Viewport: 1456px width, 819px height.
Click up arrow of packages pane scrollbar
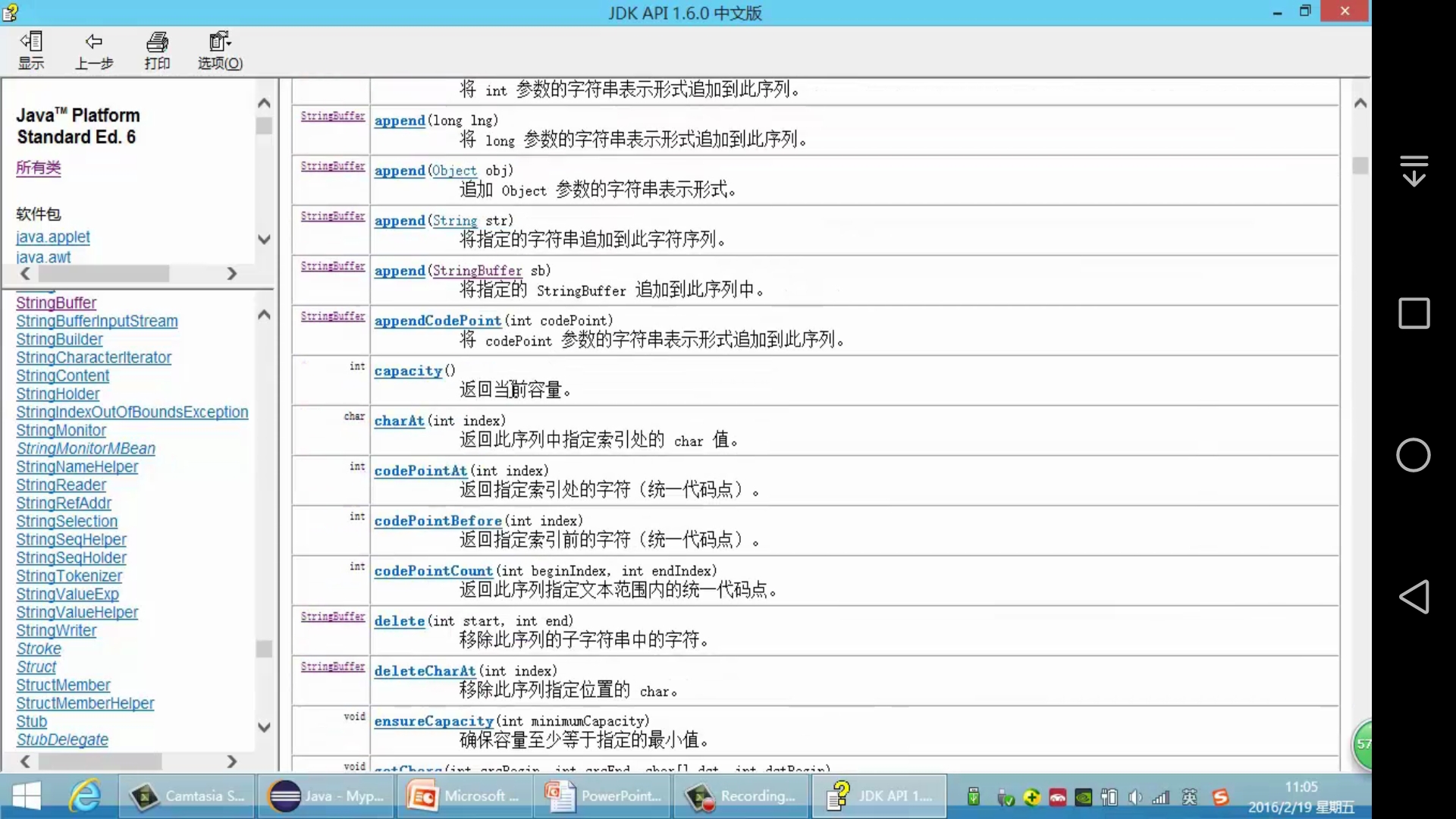coord(264,102)
